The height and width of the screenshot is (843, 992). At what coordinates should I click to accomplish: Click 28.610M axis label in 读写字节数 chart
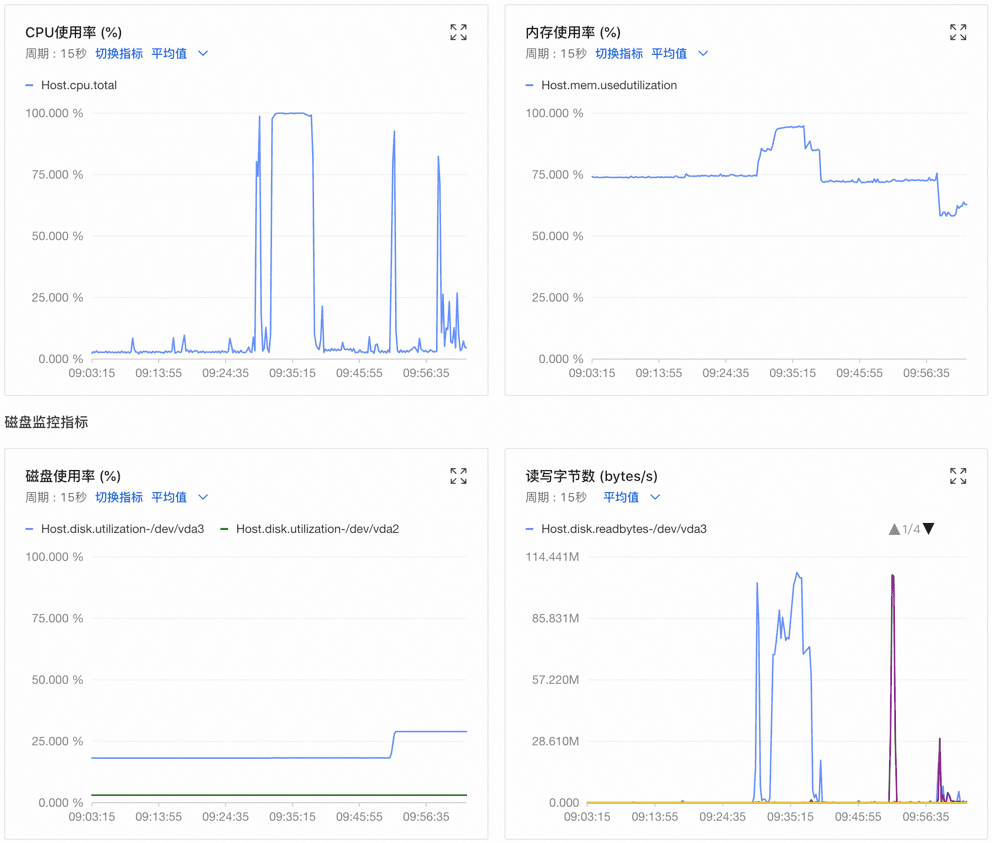coord(555,741)
